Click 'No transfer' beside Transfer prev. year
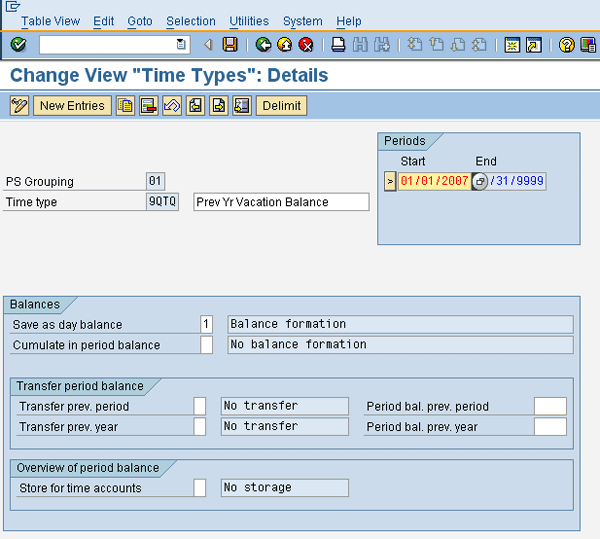Viewport: 600px width, 539px height. pyautogui.click(x=261, y=426)
